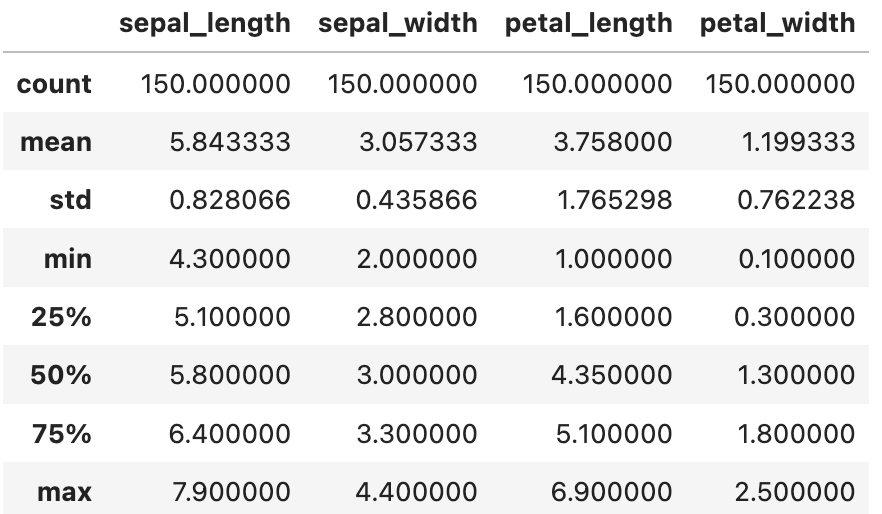Screen dimensions: 882x514
Task: Select the sepal_width mean cell 3.057333
Action: [x=418, y=142]
